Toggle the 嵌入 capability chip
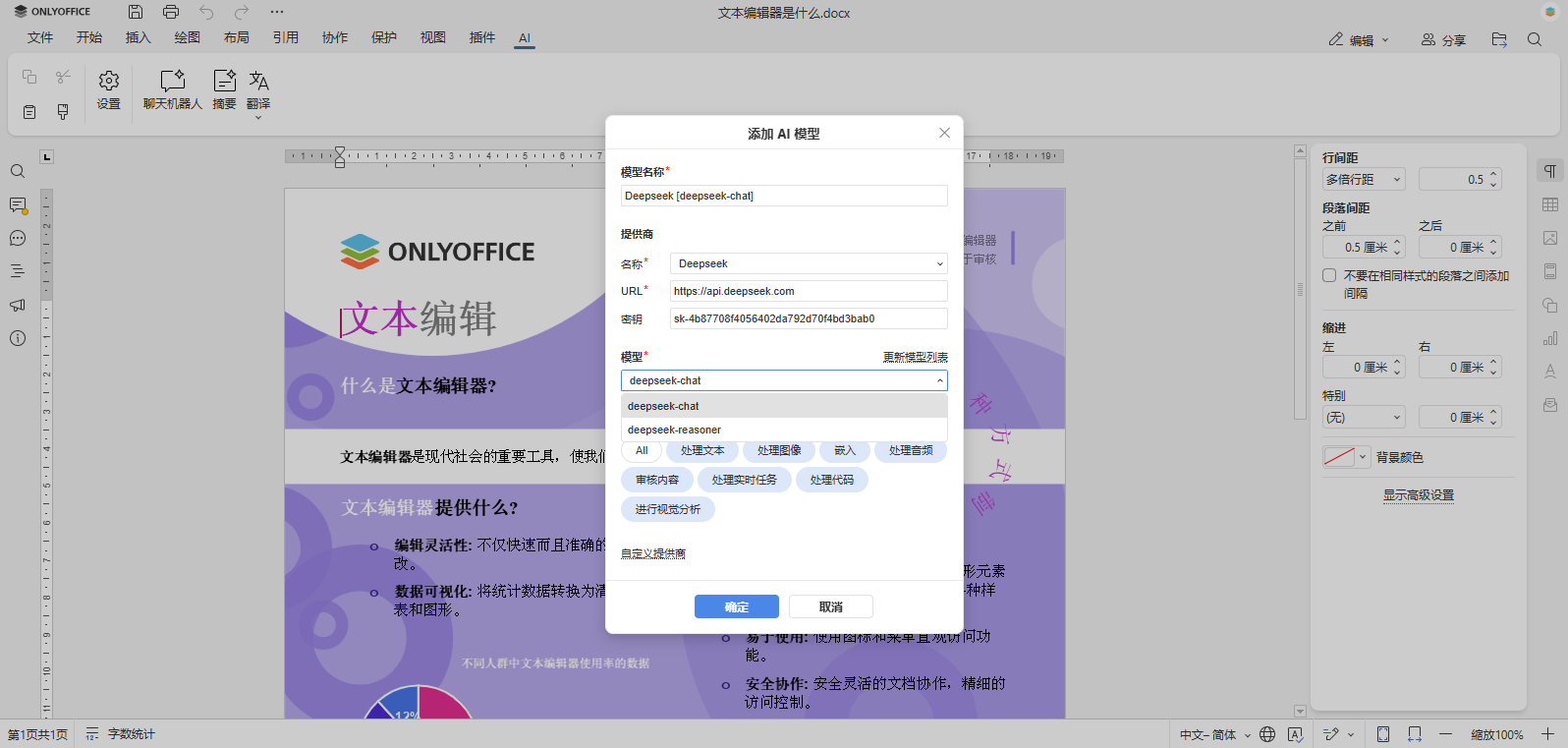The width and height of the screenshot is (1568, 748). (845, 450)
